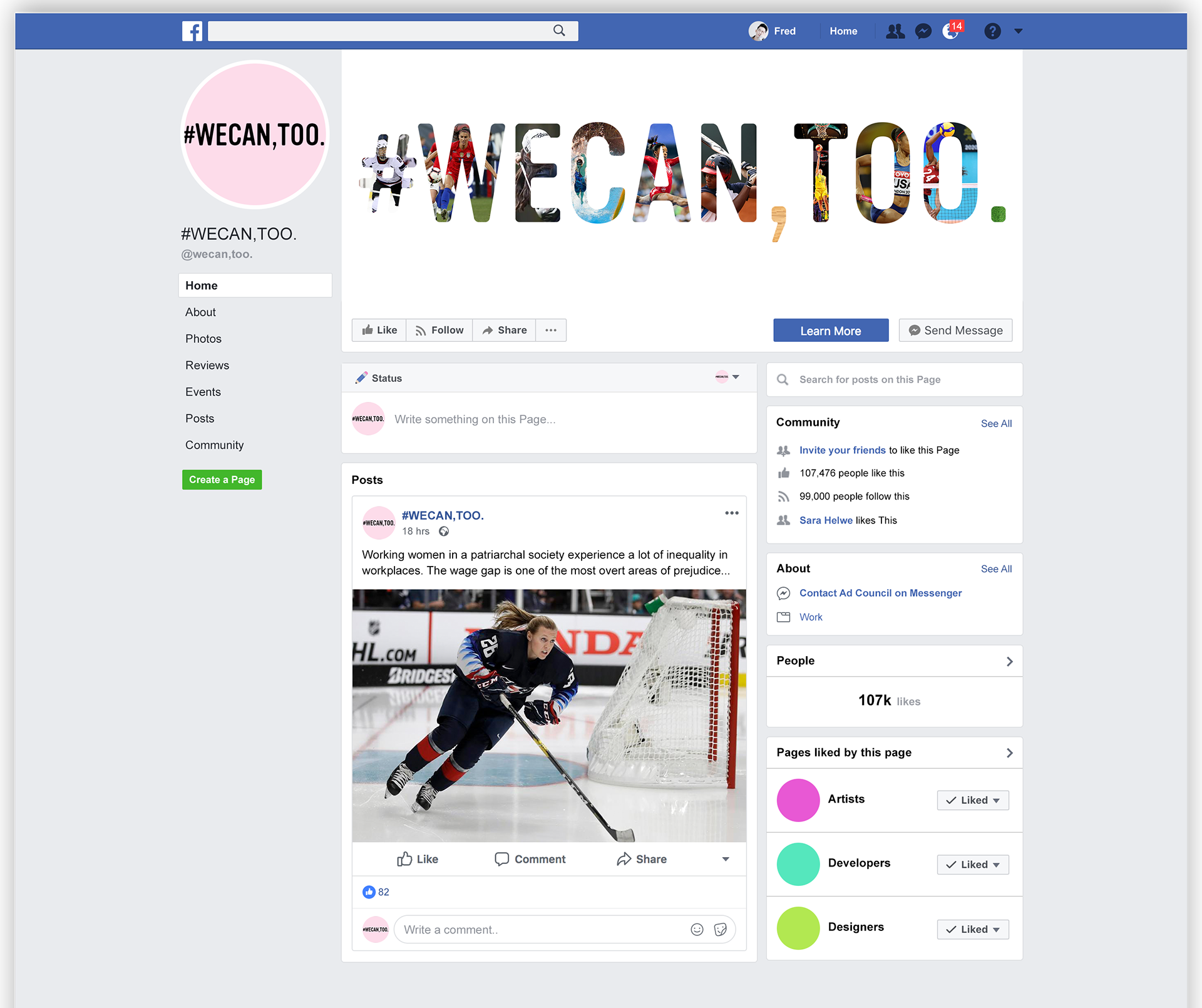
Task: Click the Learn More button
Action: pos(831,331)
